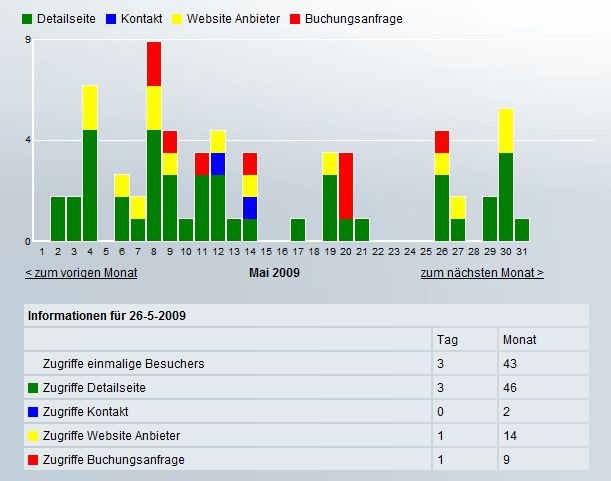Select the stacked bar for day 26
Image resolution: width=611 pixels, height=481 pixels.
pyautogui.click(x=442, y=190)
